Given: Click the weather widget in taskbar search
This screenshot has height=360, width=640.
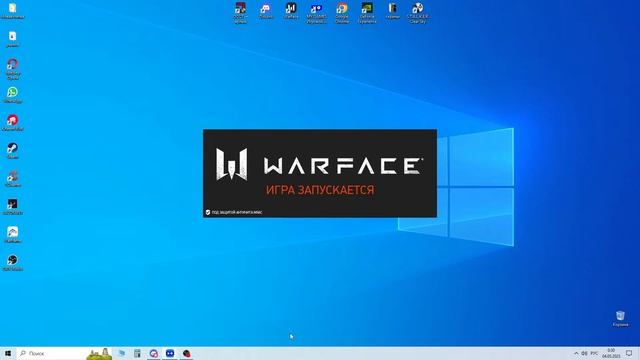Looking at the screenshot, I should [x=99, y=353].
